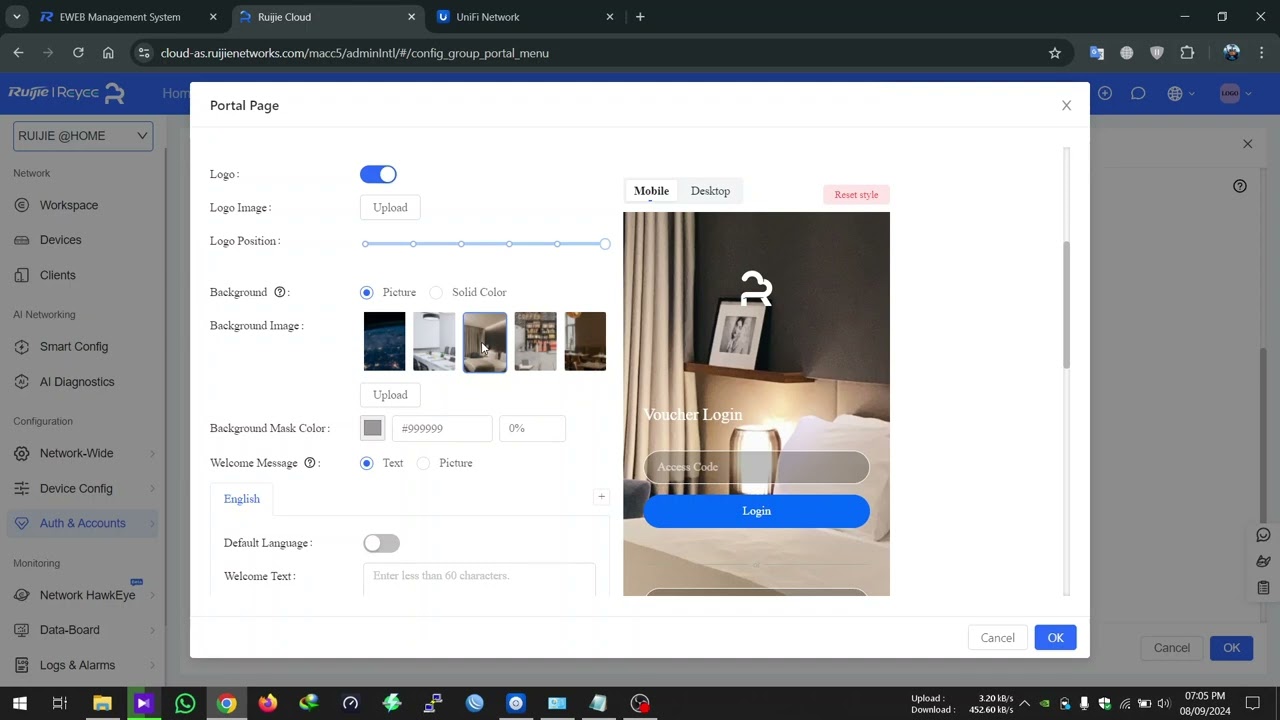Expand the Logs & Alarms menu

83,665
